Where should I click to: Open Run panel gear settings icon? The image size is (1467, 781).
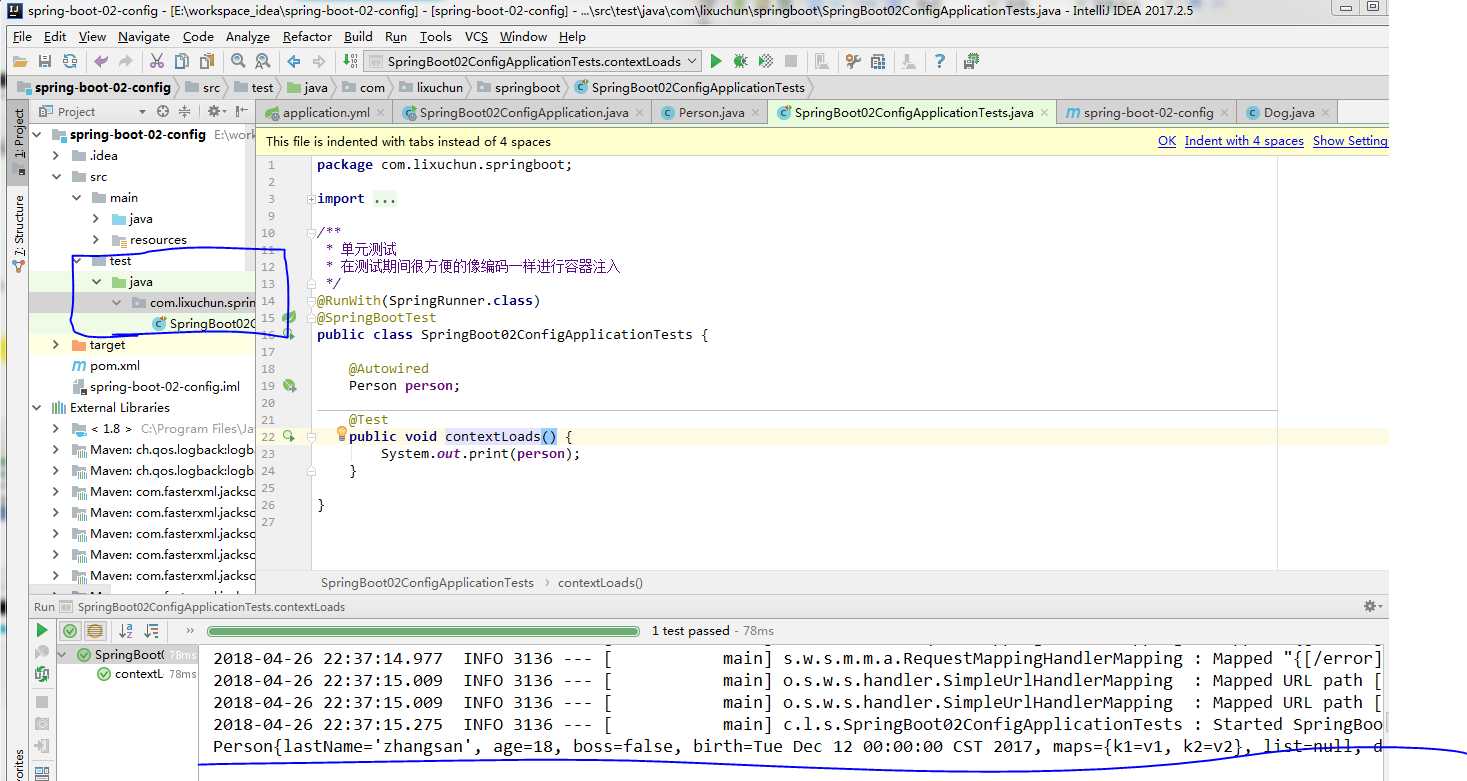pos(1372,606)
